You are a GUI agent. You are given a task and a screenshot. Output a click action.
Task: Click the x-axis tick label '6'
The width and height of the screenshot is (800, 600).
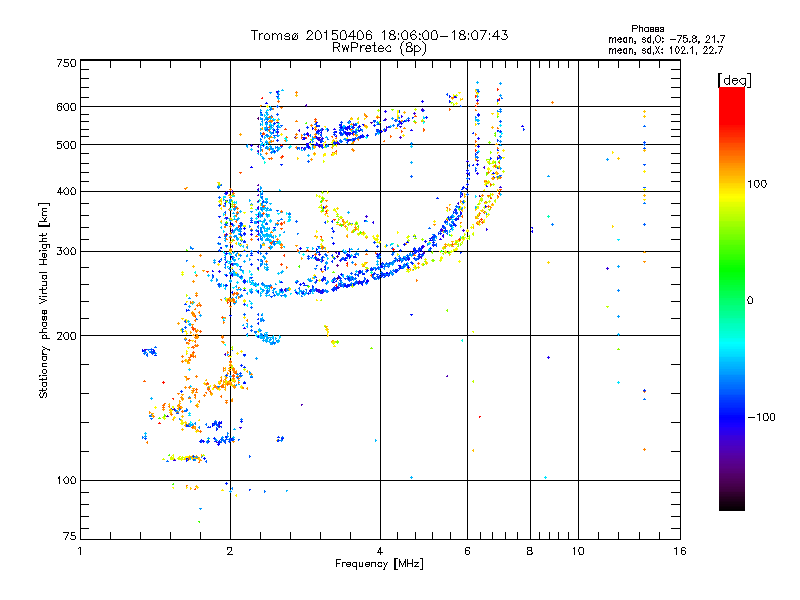[x=467, y=551]
